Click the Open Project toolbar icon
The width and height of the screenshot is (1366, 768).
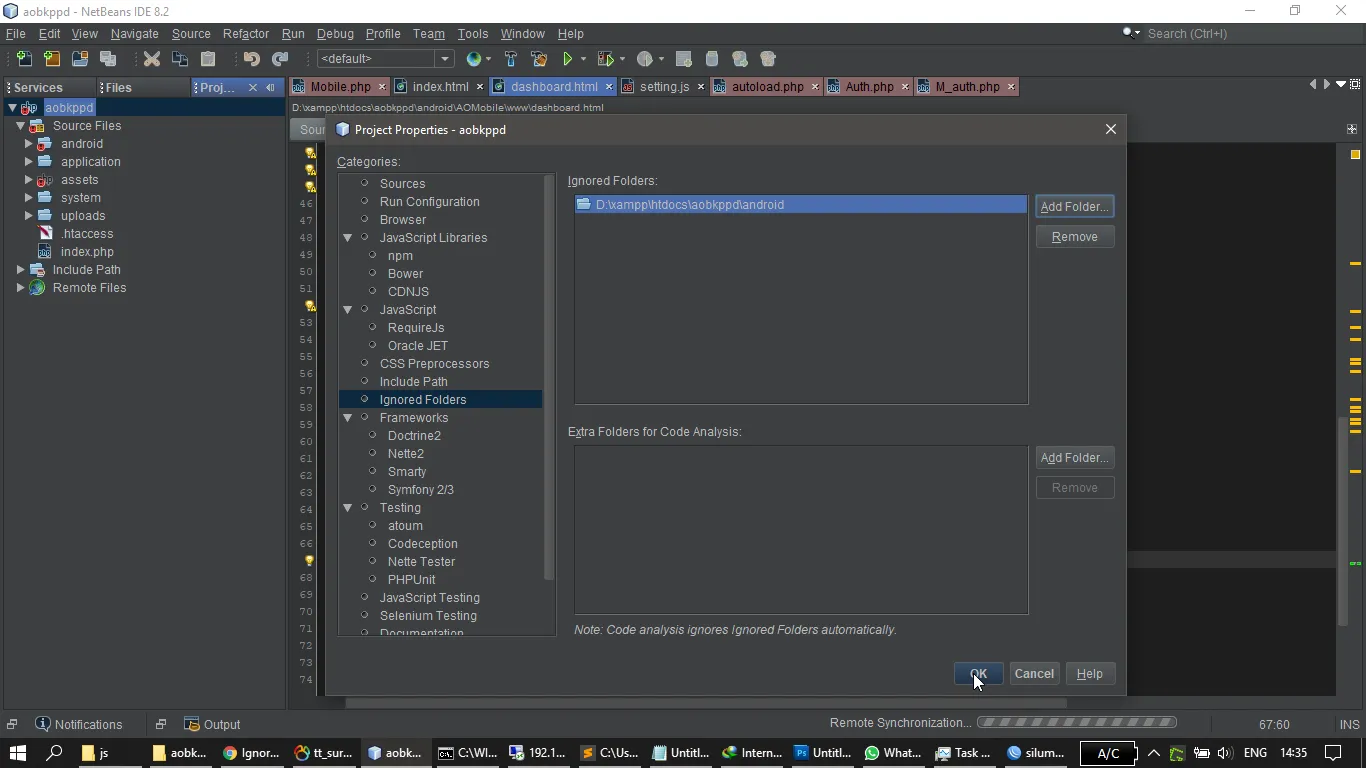[x=80, y=59]
